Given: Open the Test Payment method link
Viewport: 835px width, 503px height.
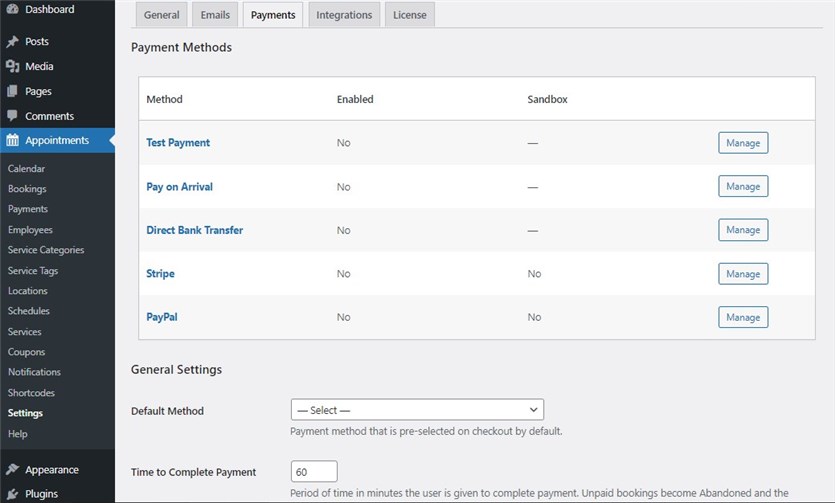Looking at the screenshot, I should tap(178, 143).
